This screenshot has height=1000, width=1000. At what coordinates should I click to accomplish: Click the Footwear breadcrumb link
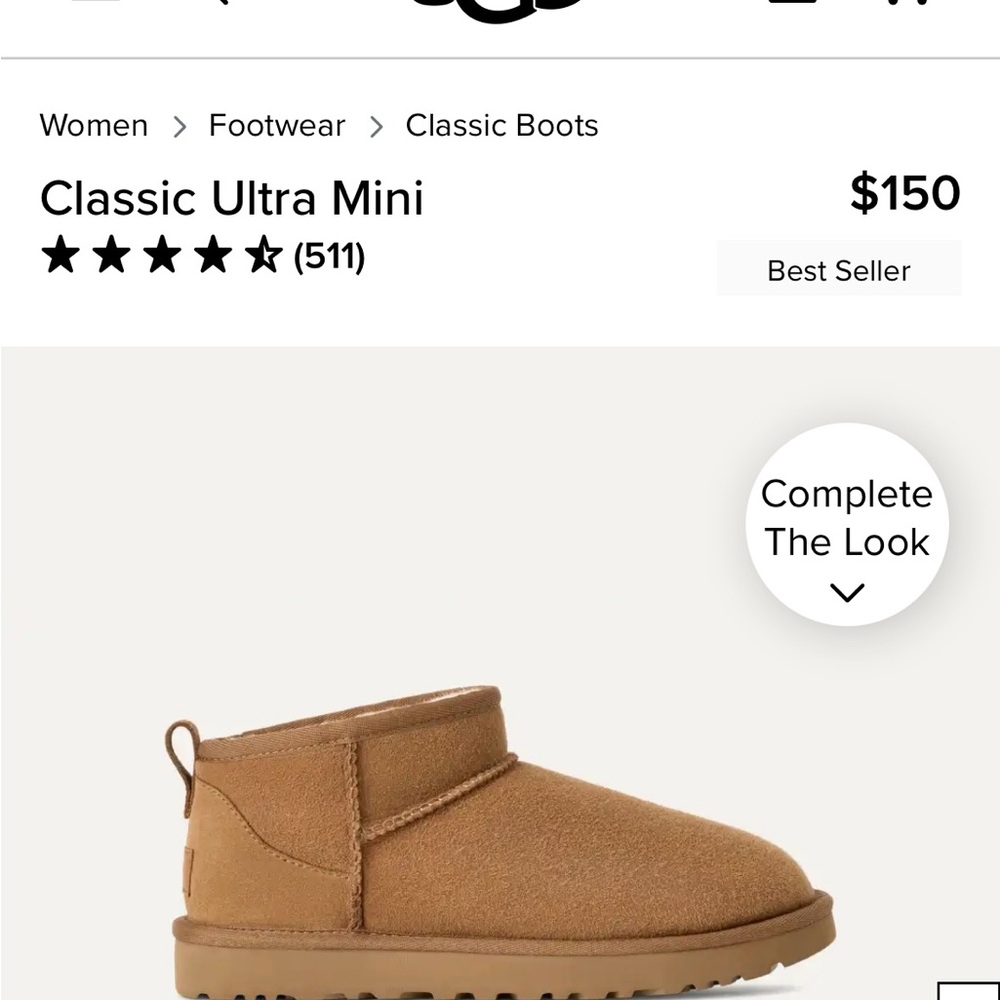[275, 126]
